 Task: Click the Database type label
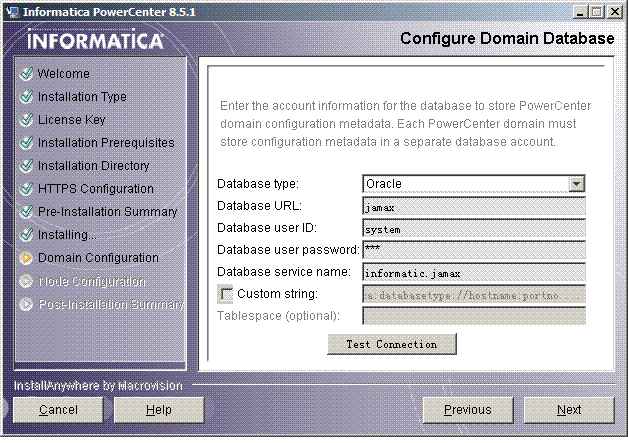(x=258, y=184)
